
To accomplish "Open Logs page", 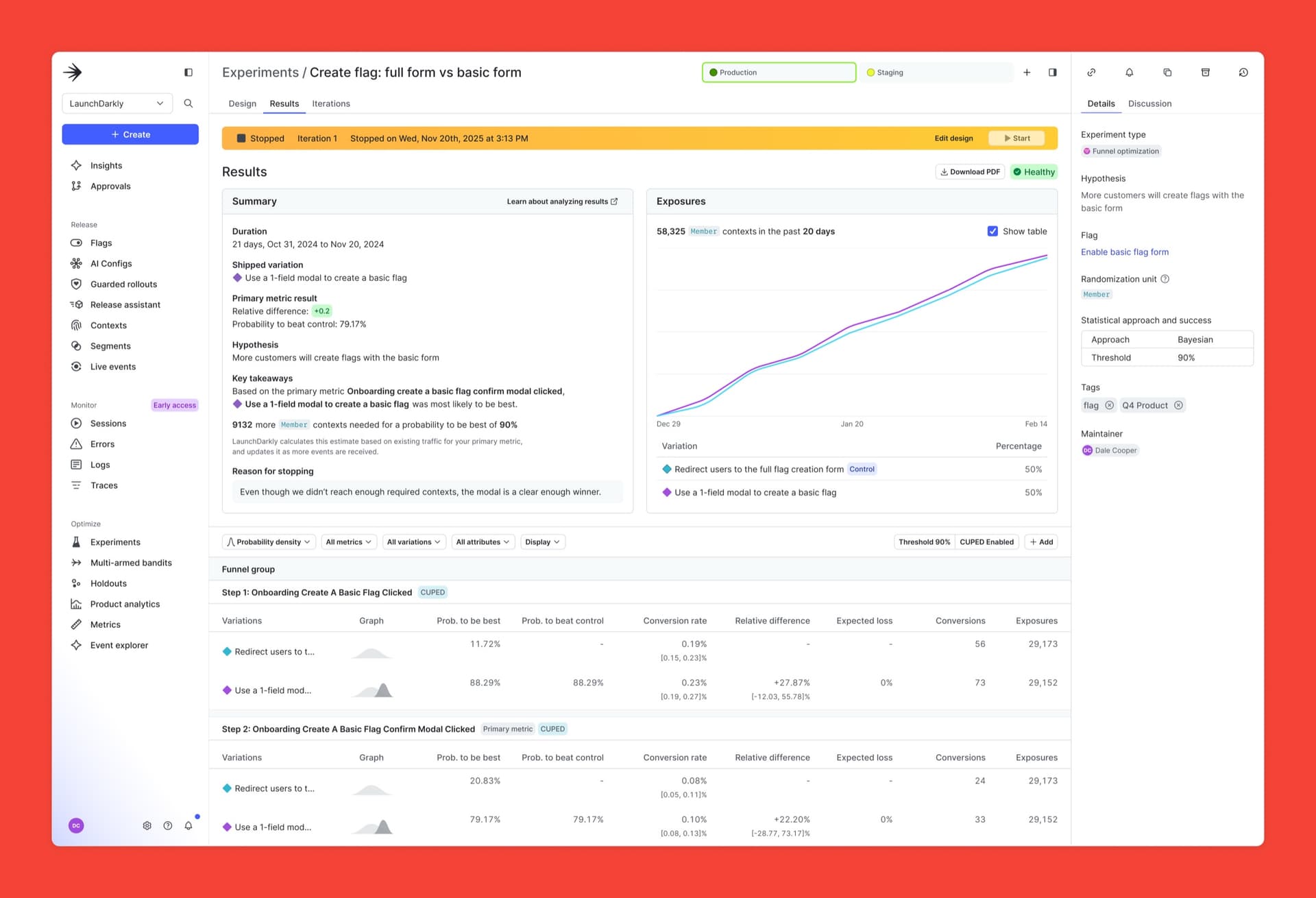I will pyautogui.click(x=100, y=464).
